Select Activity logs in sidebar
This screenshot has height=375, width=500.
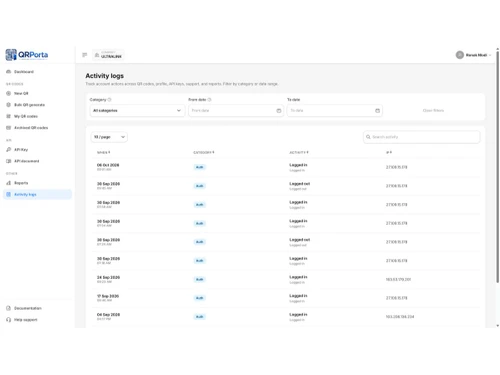click(x=37, y=194)
